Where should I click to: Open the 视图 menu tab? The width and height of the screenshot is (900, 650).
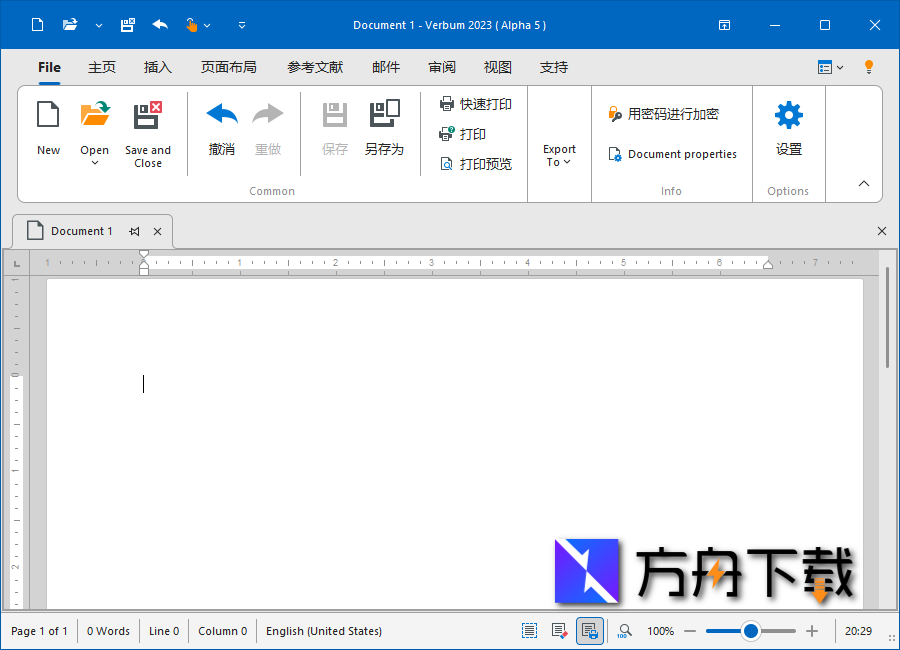[497, 67]
